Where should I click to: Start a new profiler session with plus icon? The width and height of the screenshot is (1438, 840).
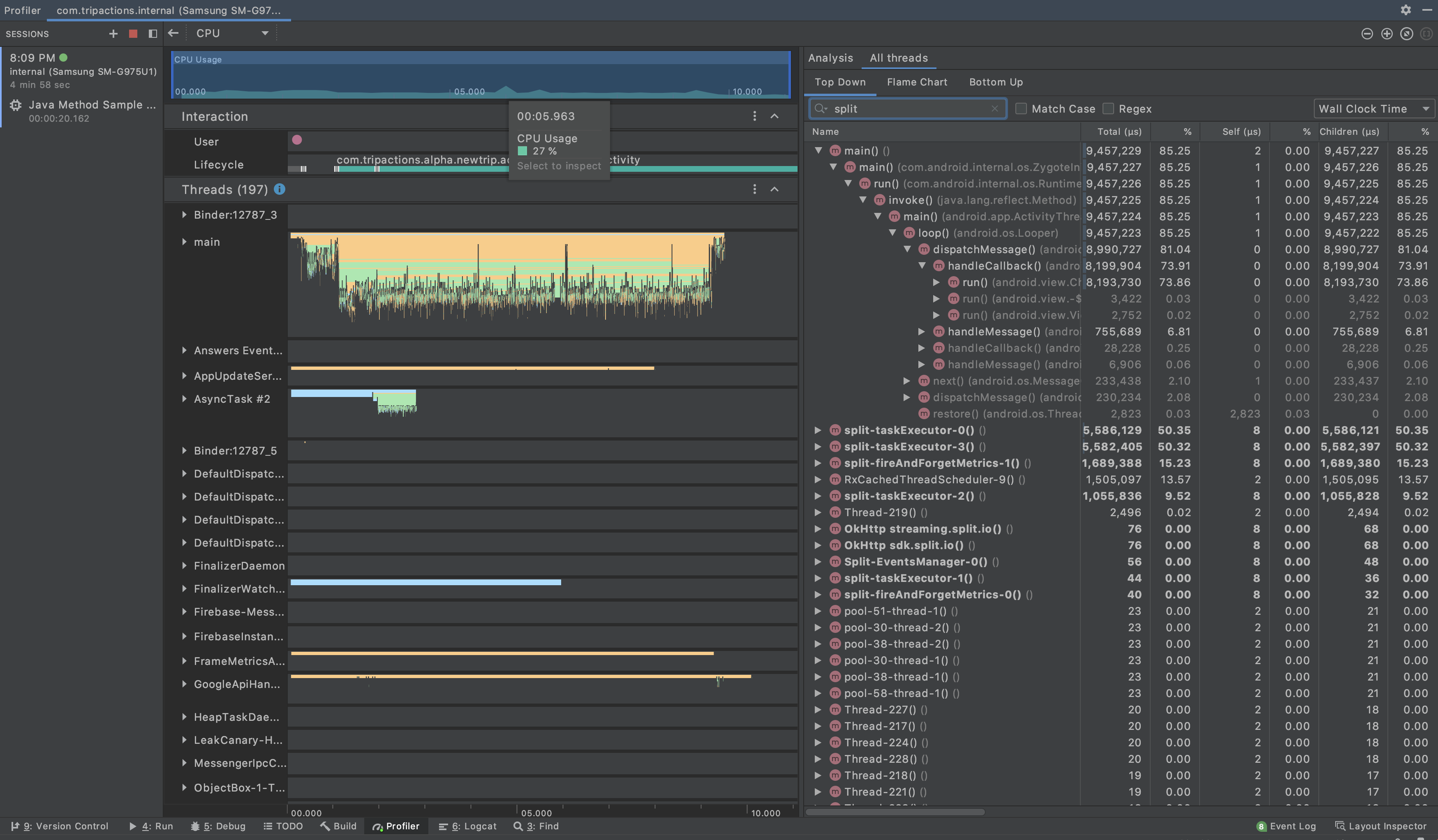113,34
